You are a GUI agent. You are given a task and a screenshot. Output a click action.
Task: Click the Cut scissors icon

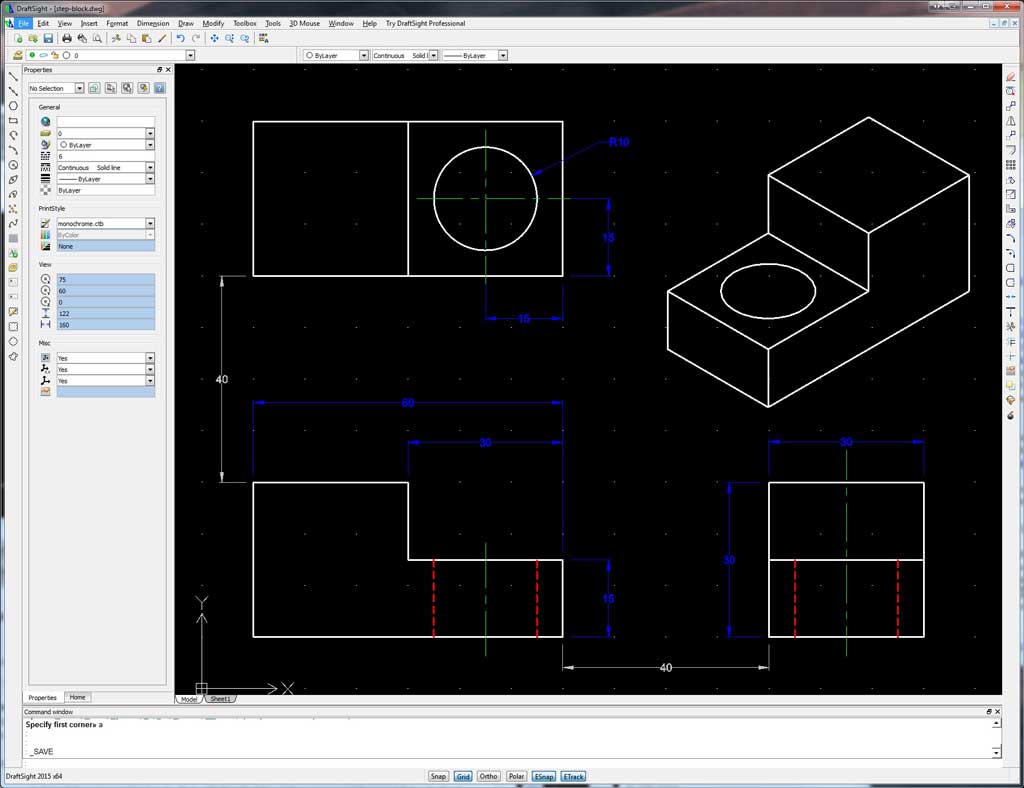tap(116, 39)
